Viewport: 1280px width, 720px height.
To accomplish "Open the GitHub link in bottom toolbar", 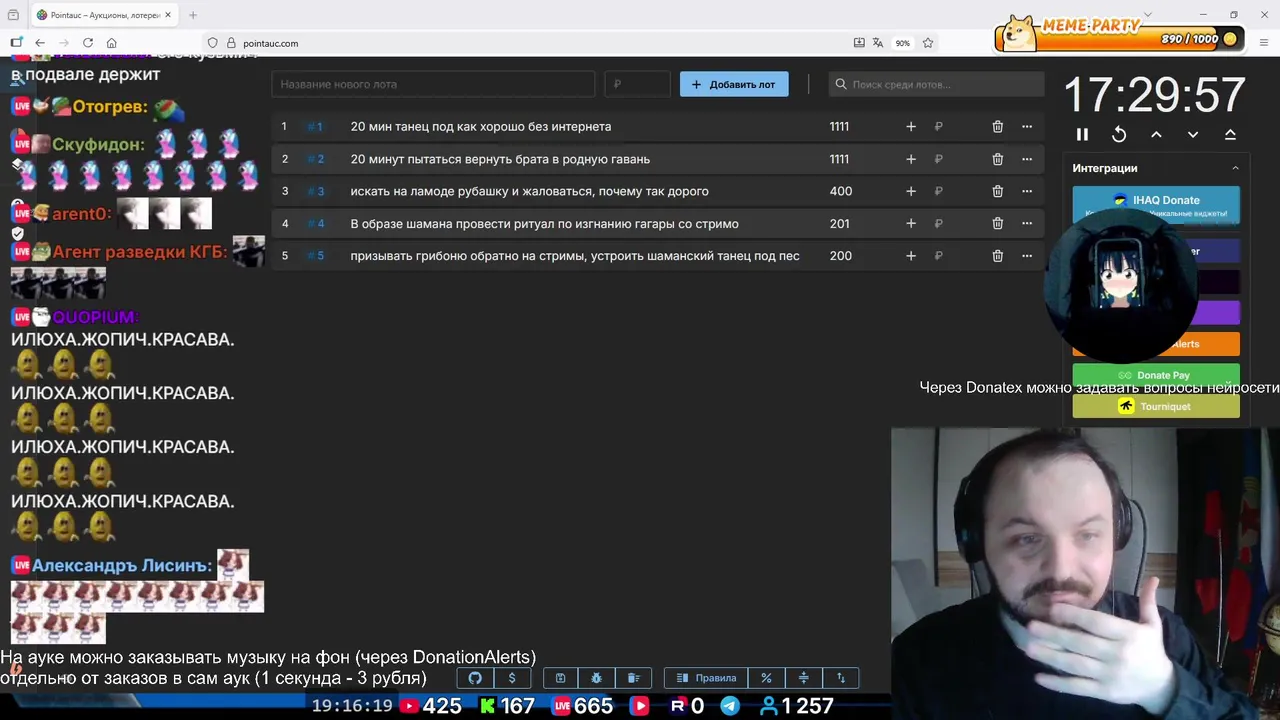I will click(x=475, y=678).
